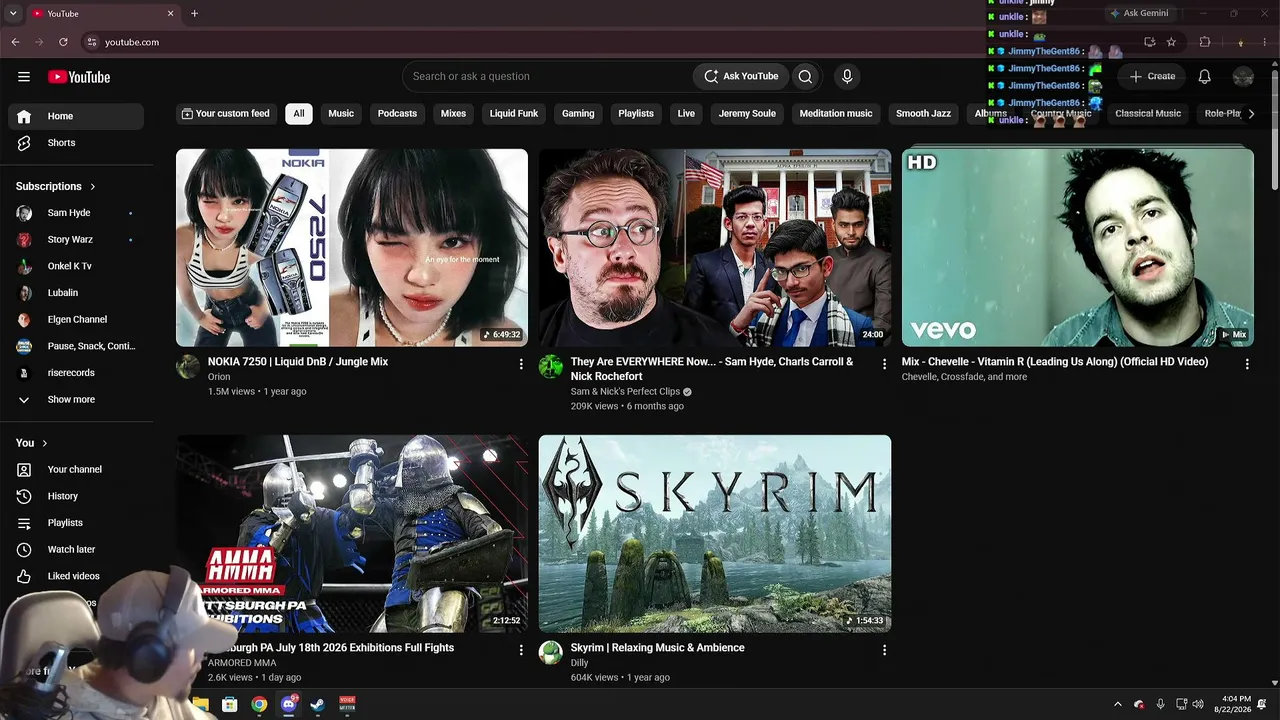The height and width of the screenshot is (720, 1280).
Task: Open the account avatar menu
Action: tap(1243, 76)
